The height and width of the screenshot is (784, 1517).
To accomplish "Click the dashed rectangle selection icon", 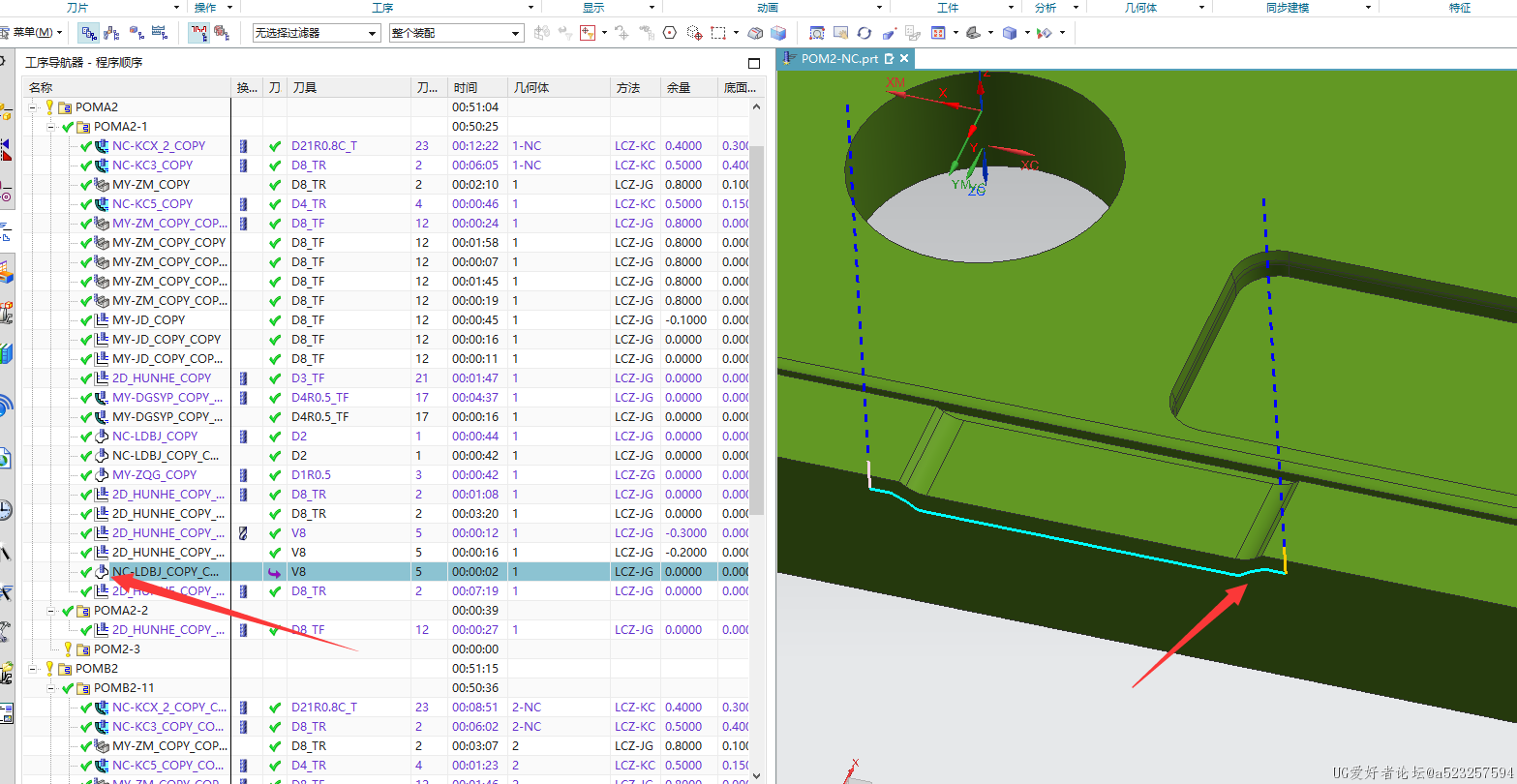I will pyautogui.click(x=717, y=33).
